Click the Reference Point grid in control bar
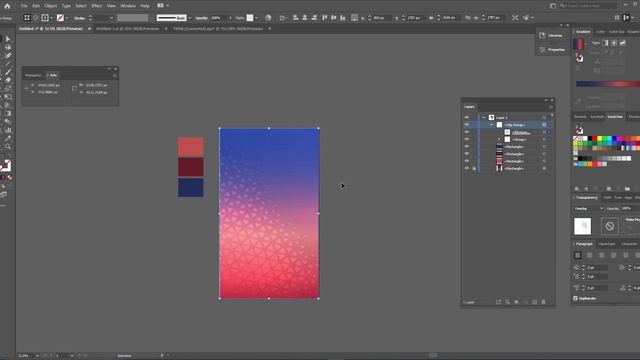The image size is (640, 360). [355, 18]
